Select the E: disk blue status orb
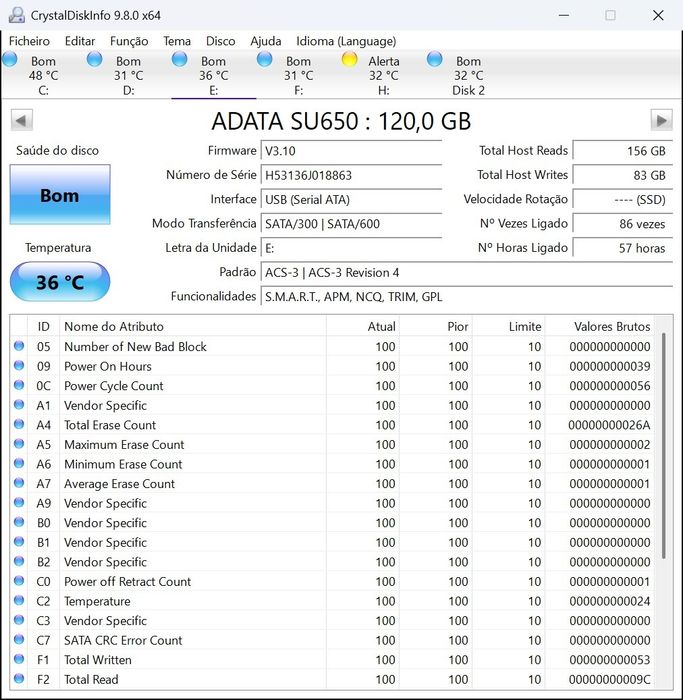The height and width of the screenshot is (700, 683). pos(179,59)
